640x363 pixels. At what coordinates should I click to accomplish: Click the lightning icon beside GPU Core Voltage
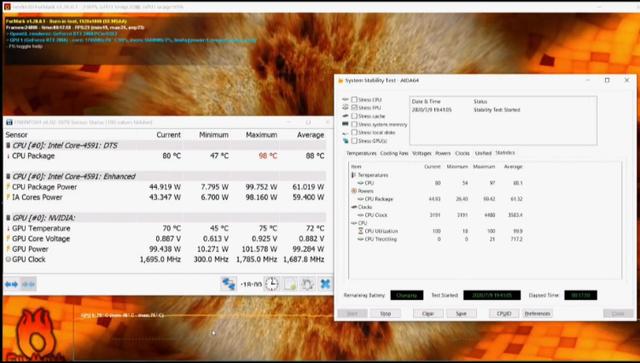coord(8,238)
